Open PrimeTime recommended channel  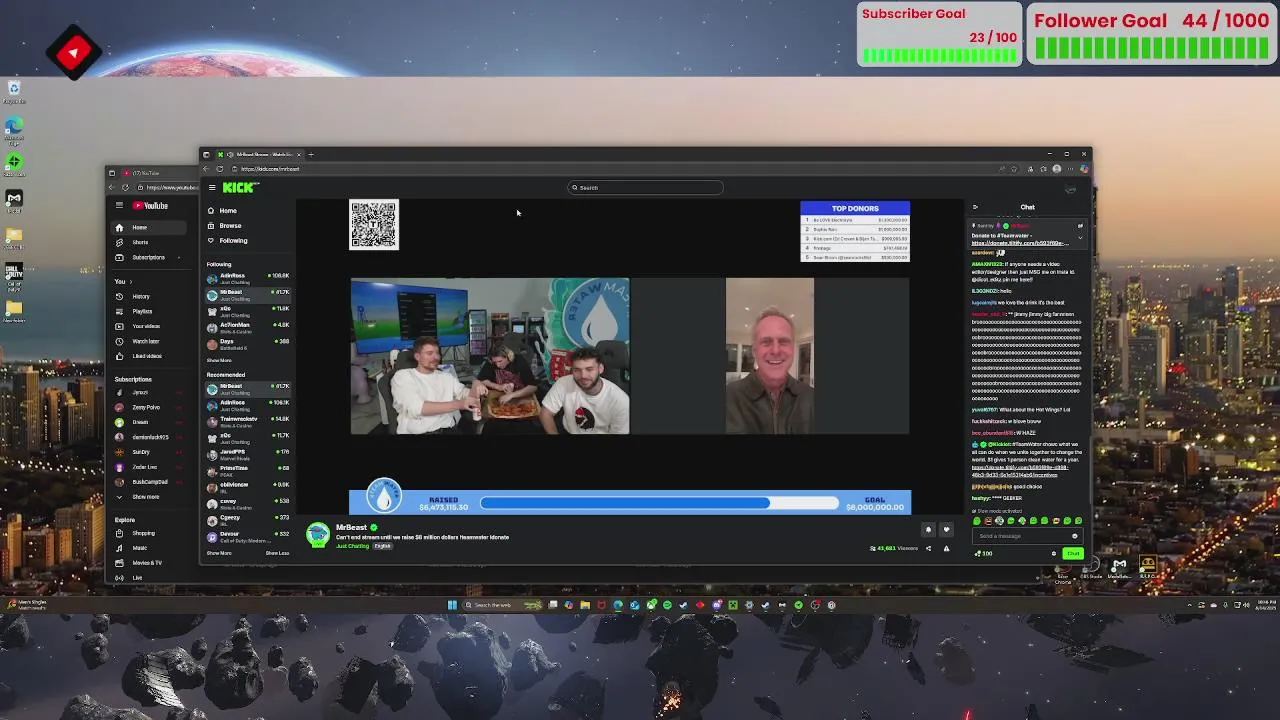coord(248,470)
